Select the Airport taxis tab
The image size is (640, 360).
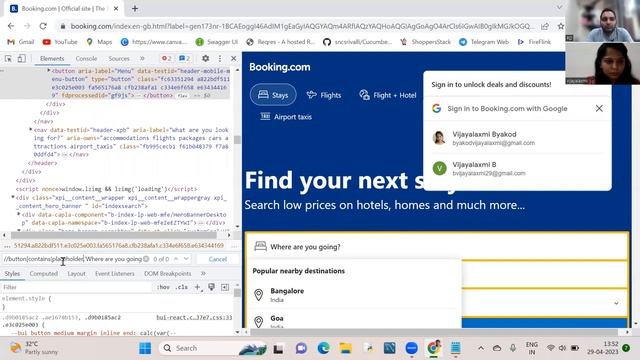[x=286, y=117]
